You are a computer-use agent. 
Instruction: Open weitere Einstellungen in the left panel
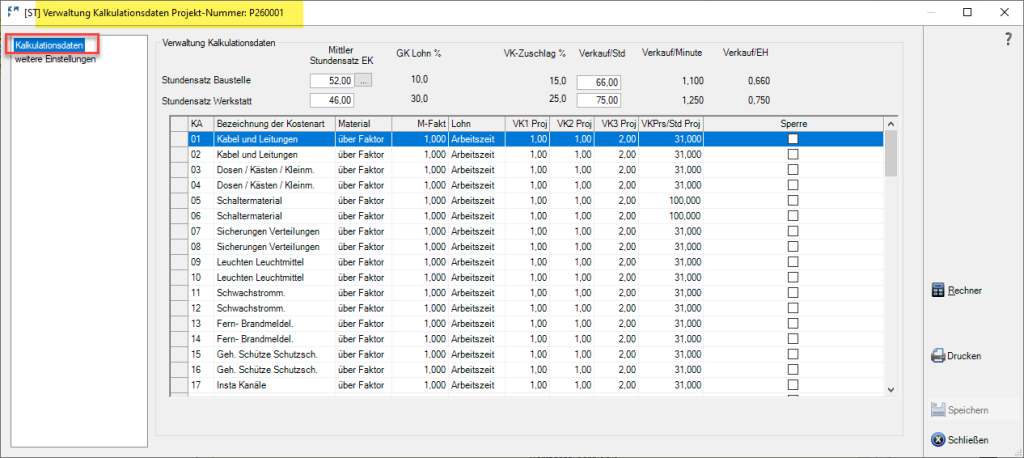pyautogui.click(x=55, y=59)
